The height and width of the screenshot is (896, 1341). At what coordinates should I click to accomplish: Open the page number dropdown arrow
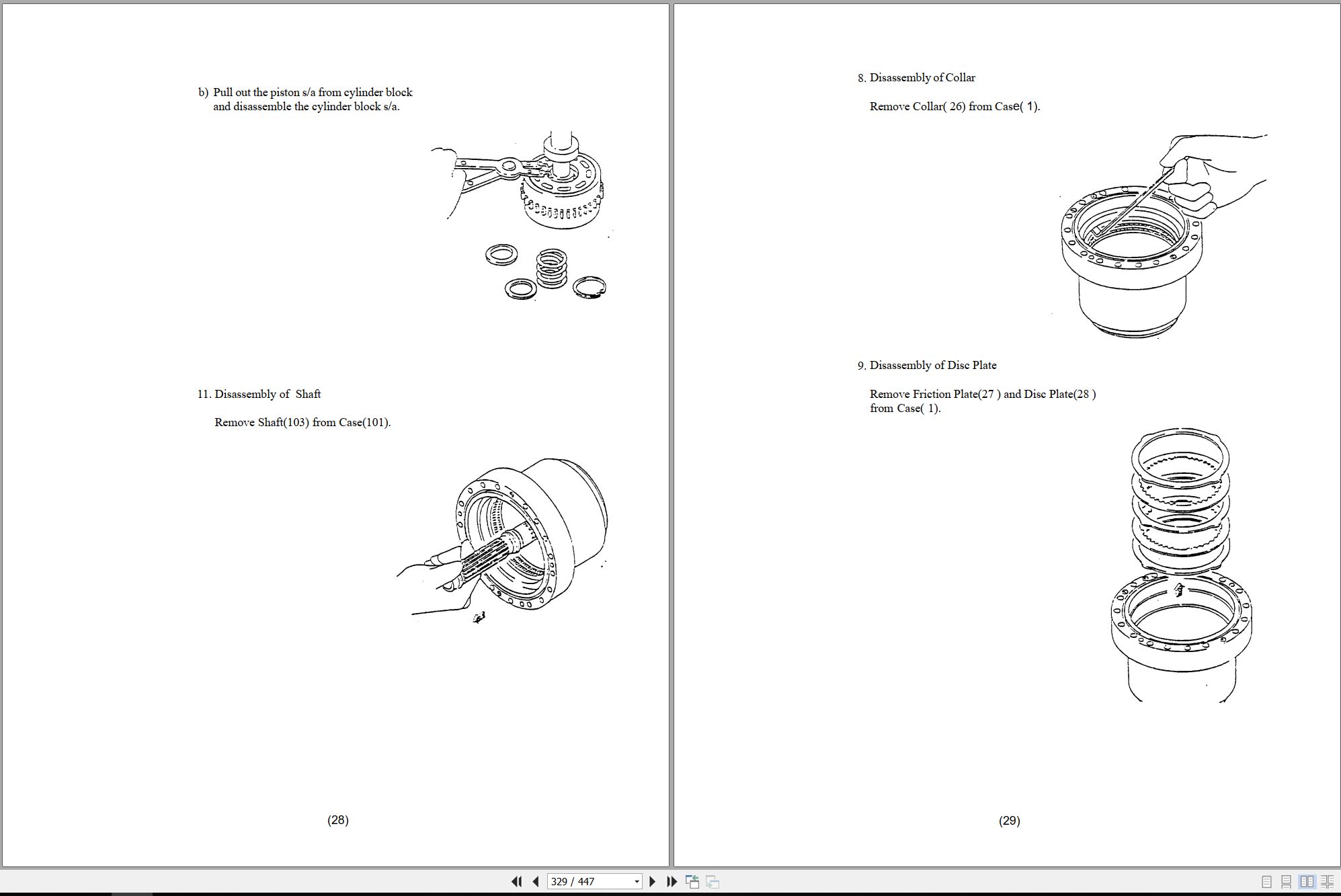tap(637, 881)
